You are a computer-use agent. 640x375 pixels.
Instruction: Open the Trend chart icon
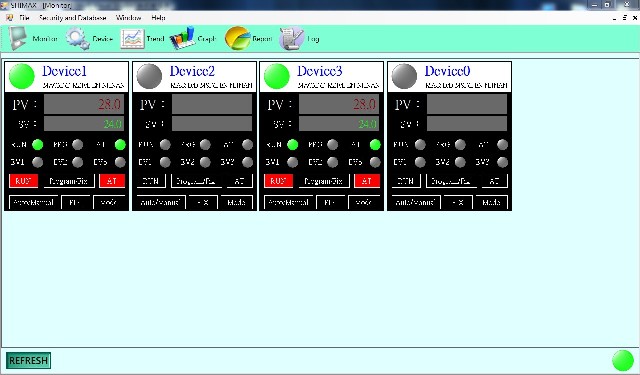point(132,39)
